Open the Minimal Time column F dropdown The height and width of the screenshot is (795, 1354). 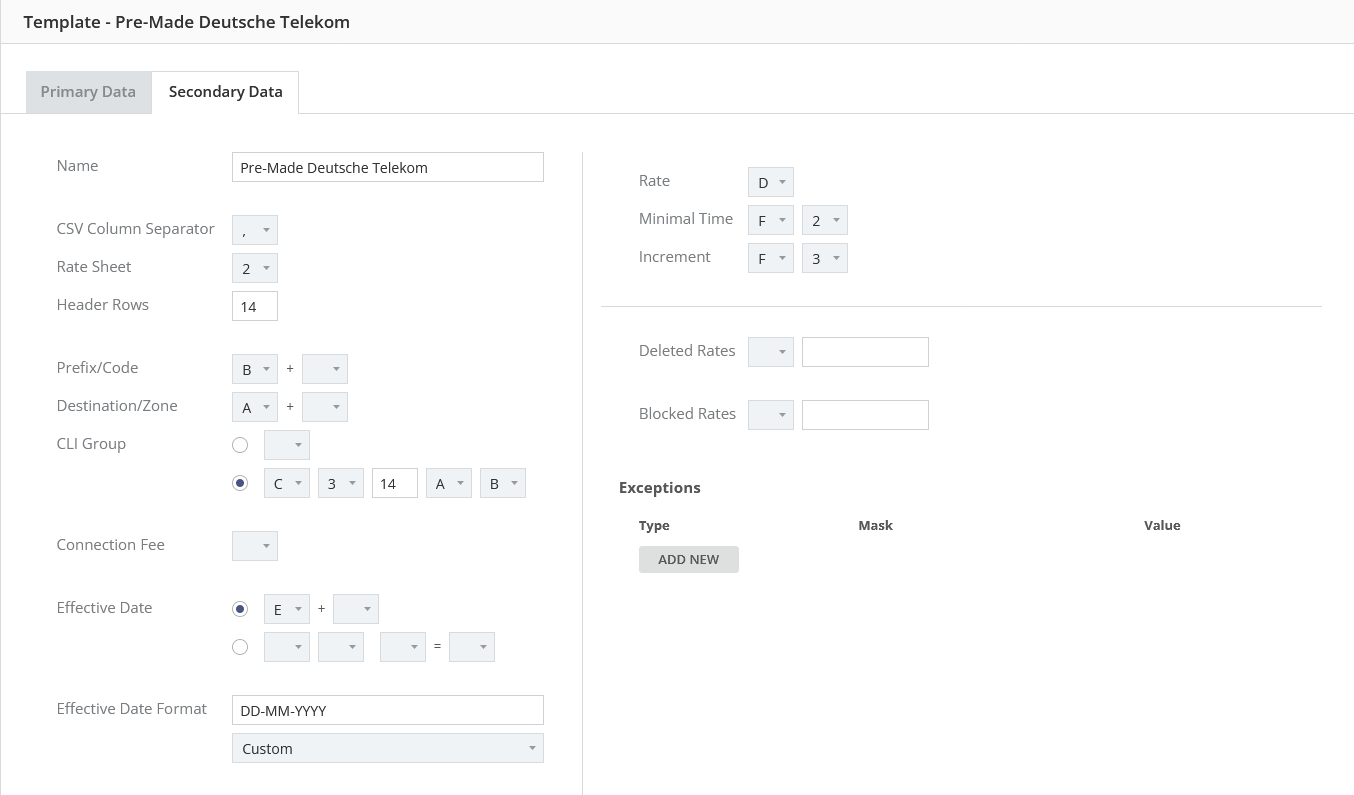[770, 220]
